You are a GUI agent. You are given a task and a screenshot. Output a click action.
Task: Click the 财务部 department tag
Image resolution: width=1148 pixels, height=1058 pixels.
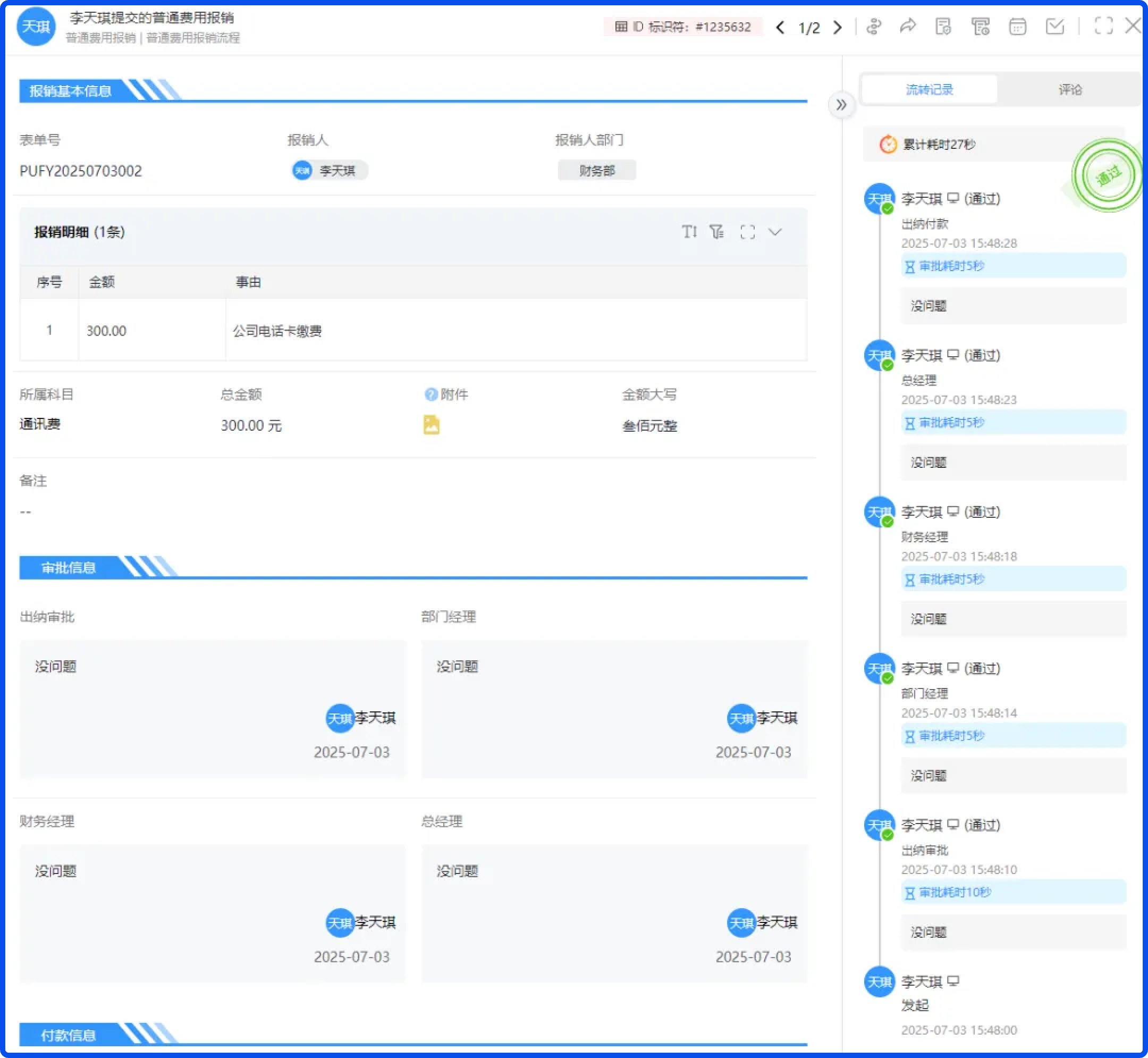point(596,171)
